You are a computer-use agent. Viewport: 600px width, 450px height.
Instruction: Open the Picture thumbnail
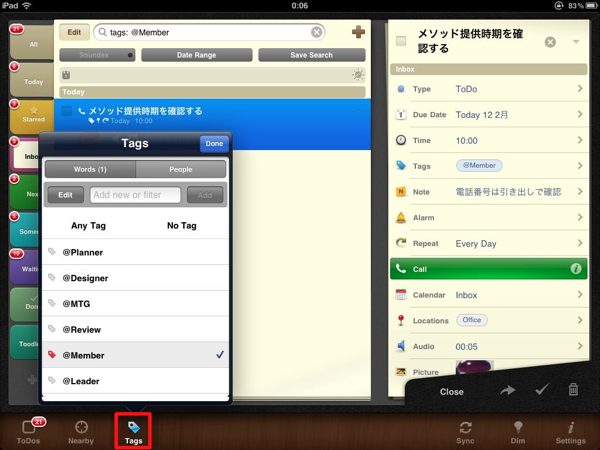pos(474,367)
